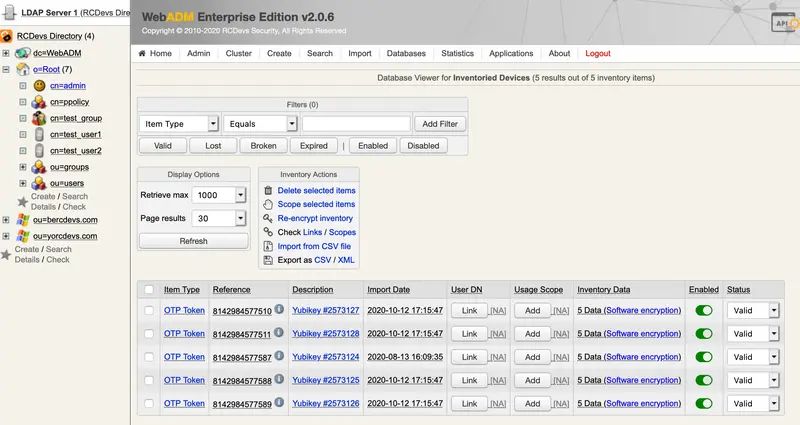Open the Databases menu
The height and width of the screenshot is (425, 800).
(x=406, y=53)
